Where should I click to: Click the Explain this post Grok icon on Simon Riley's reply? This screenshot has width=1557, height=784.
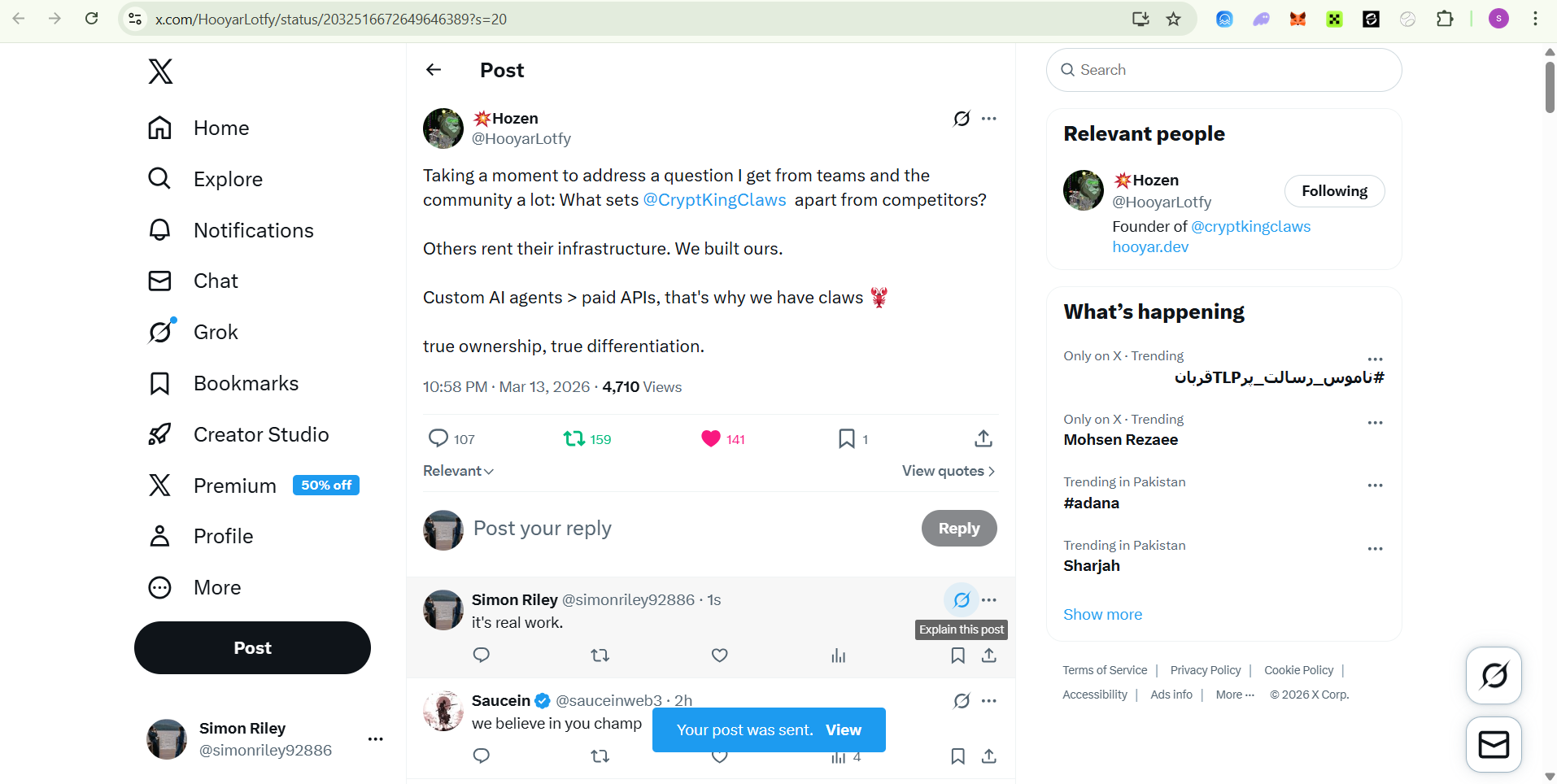point(962,600)
